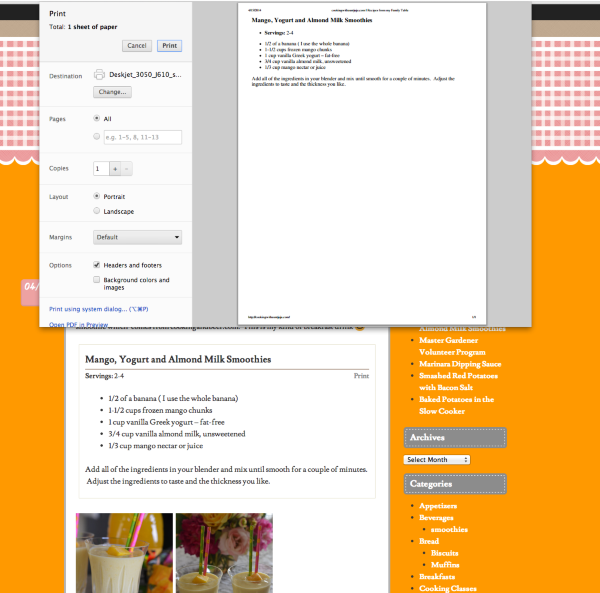Click the 'Total: 1 sheet of paper' text
Screen dimensions: 600x593
click(x=83, y=27)
